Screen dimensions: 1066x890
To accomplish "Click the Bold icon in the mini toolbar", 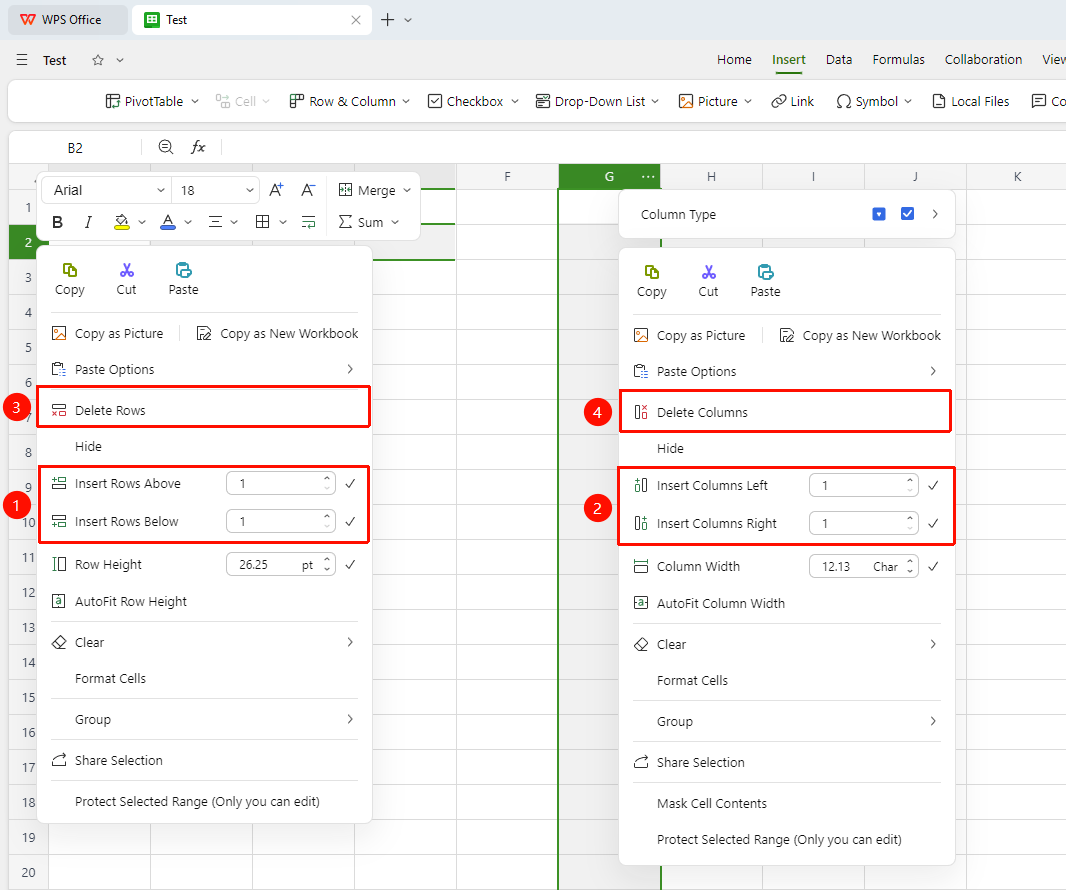I will [x=58, y=222].
